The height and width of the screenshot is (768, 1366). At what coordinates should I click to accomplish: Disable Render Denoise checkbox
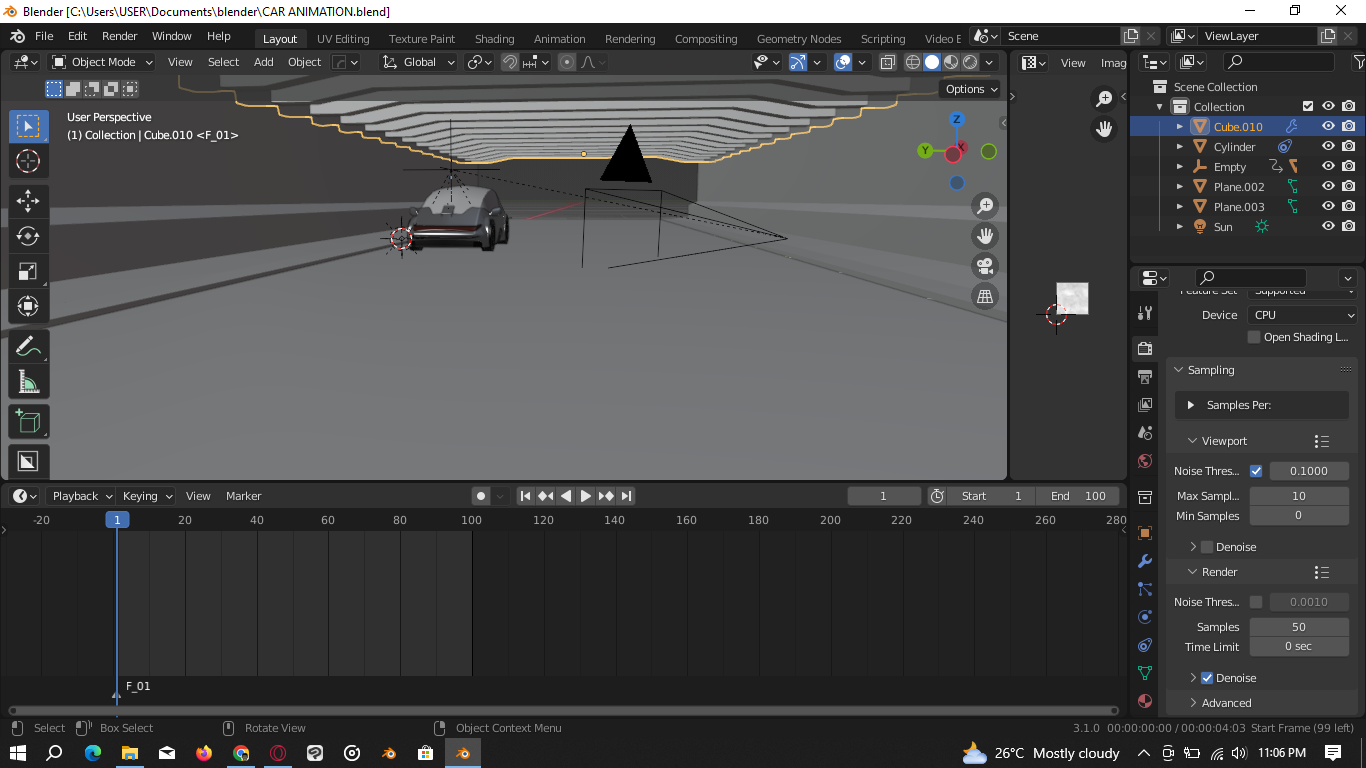click(1207, 678)
